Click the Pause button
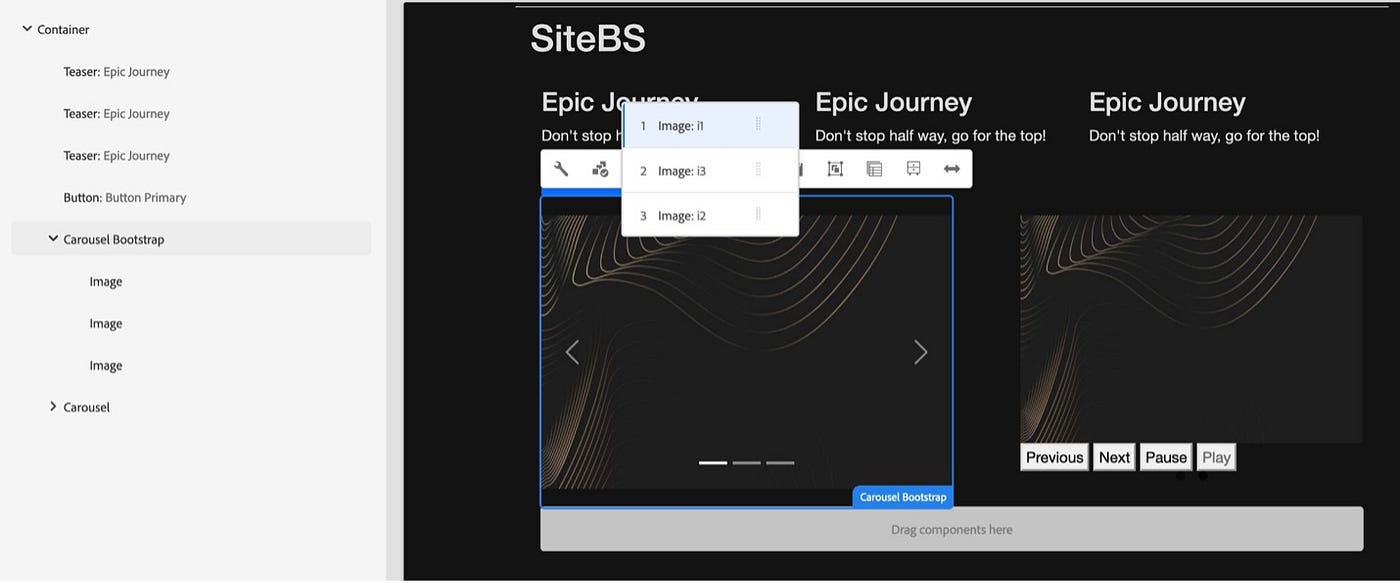The width and height of the screenshot is (1400, 583). click(x=1166, y=457)
